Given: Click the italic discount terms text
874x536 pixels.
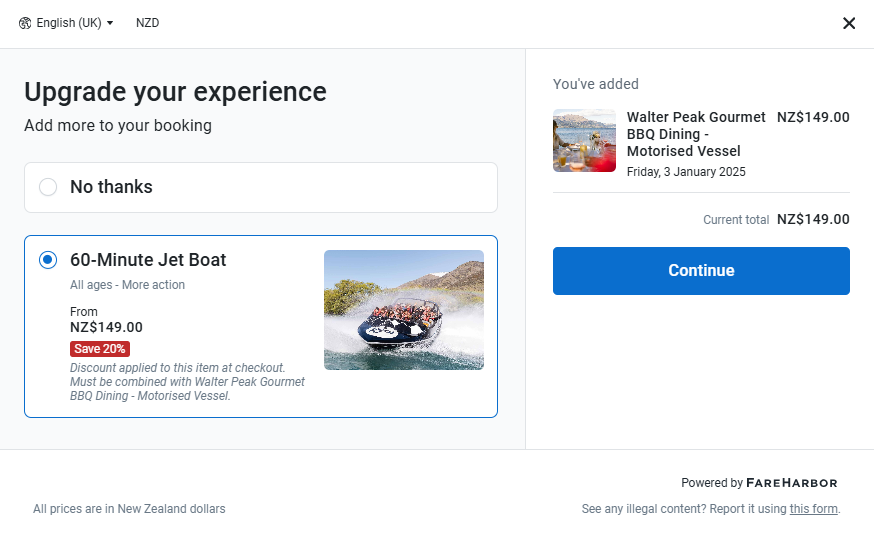Looking at the screenshot, I should tap(187, 382).
